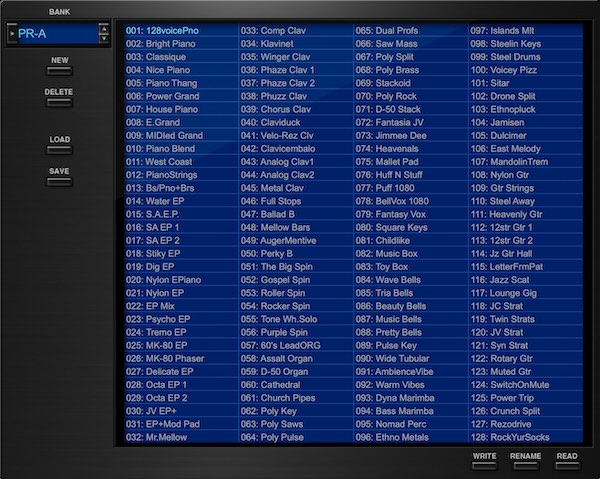Select patch 101: Sitar
This screenshot has width=600, height=479.
[x=526, y=83]
